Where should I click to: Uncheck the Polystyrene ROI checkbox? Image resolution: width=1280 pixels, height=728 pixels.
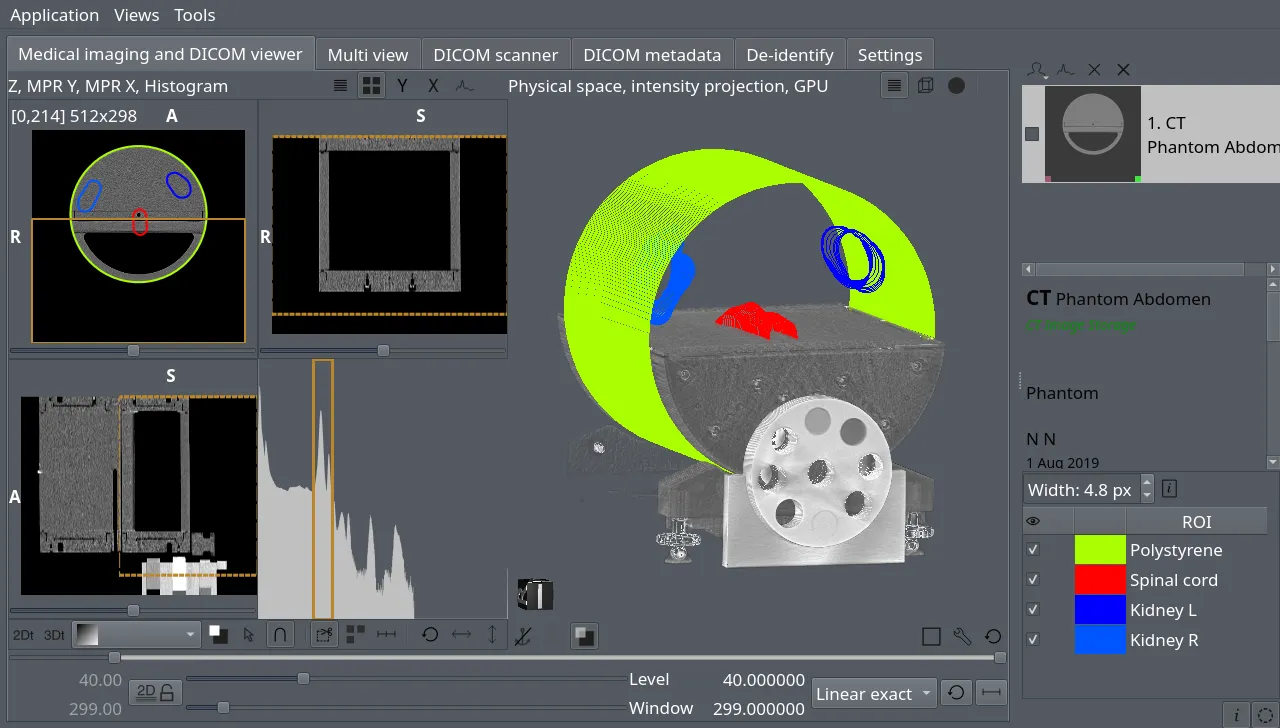click(1033, 550)
